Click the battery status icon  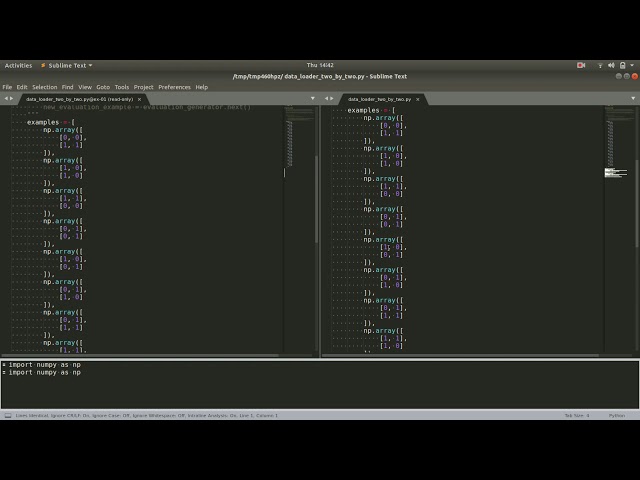point(622,65)
